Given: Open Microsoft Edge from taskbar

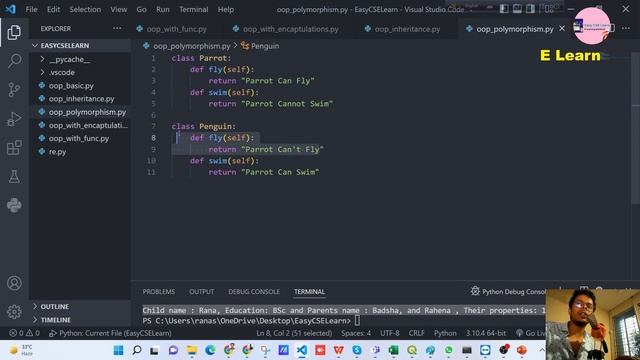Looking at the screenshot, I should pyautogui.click(x=210, y=350).
